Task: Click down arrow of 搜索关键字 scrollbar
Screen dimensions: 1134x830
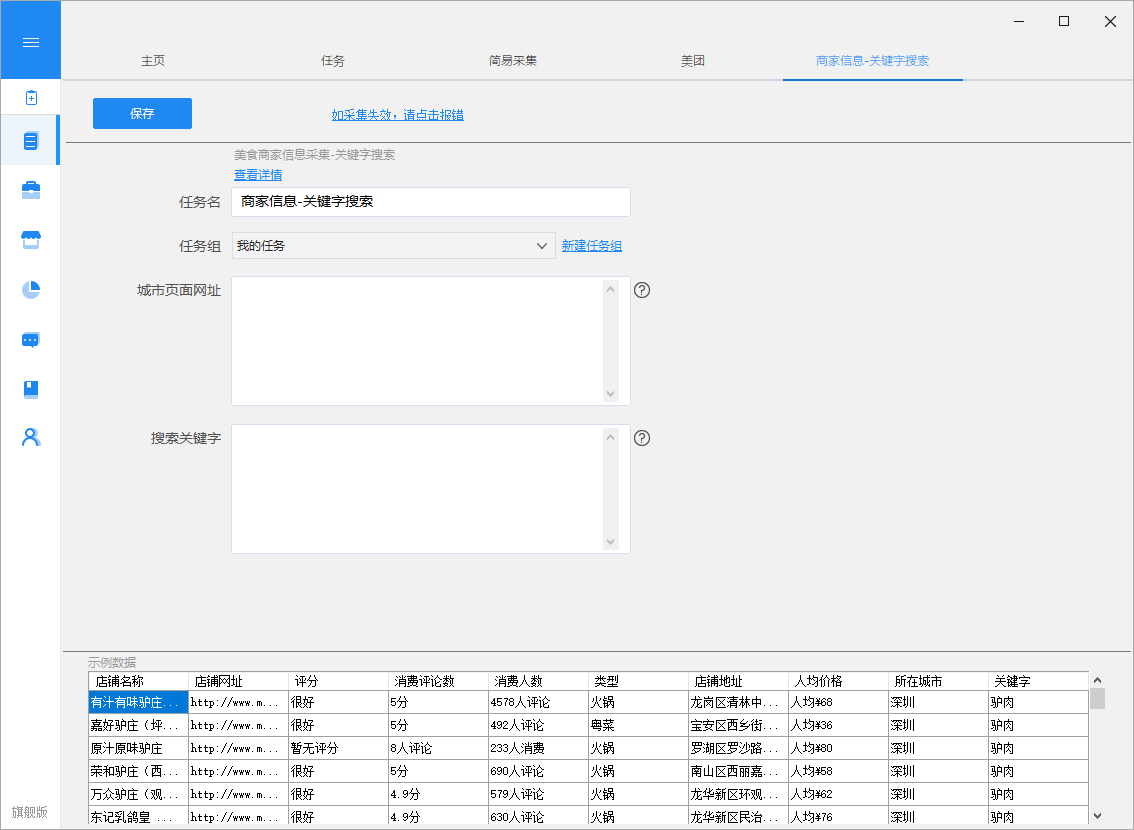Action: (x=610, y=542)
